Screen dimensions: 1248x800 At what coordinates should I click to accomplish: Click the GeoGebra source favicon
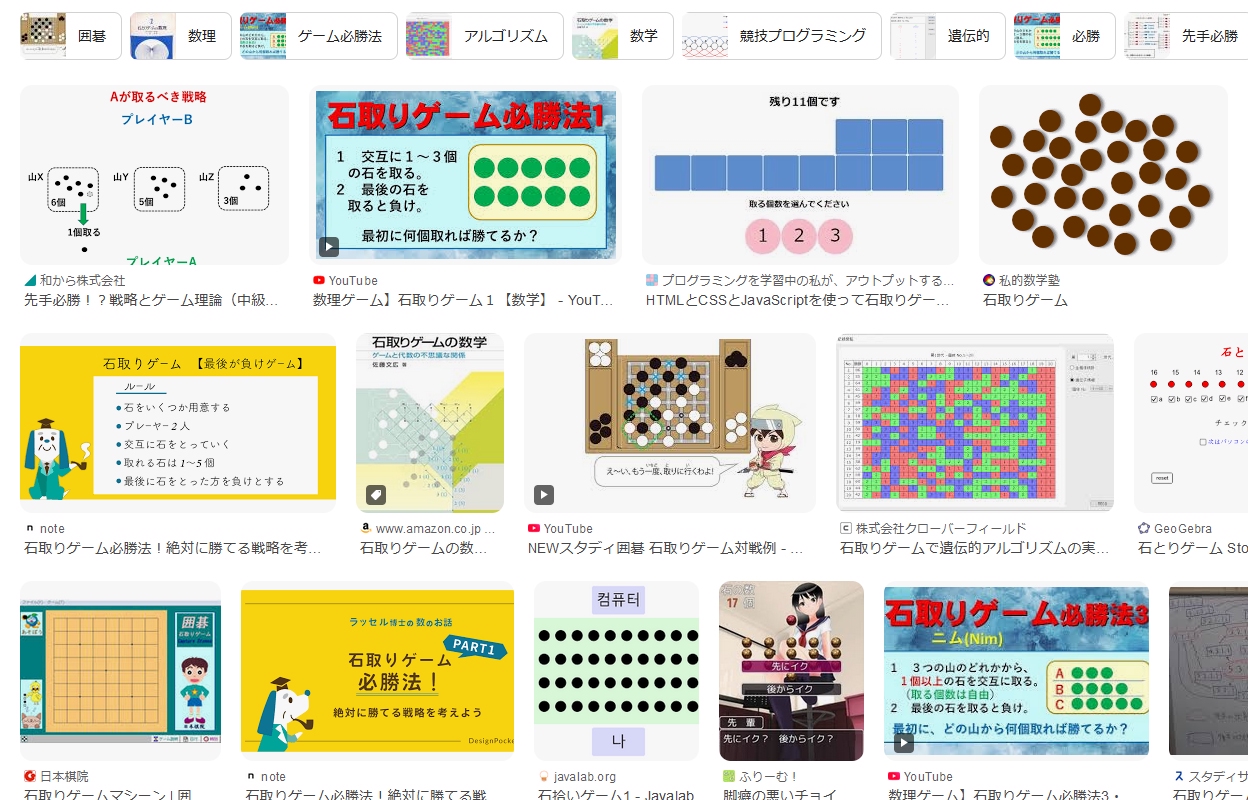click(1144, 528)
